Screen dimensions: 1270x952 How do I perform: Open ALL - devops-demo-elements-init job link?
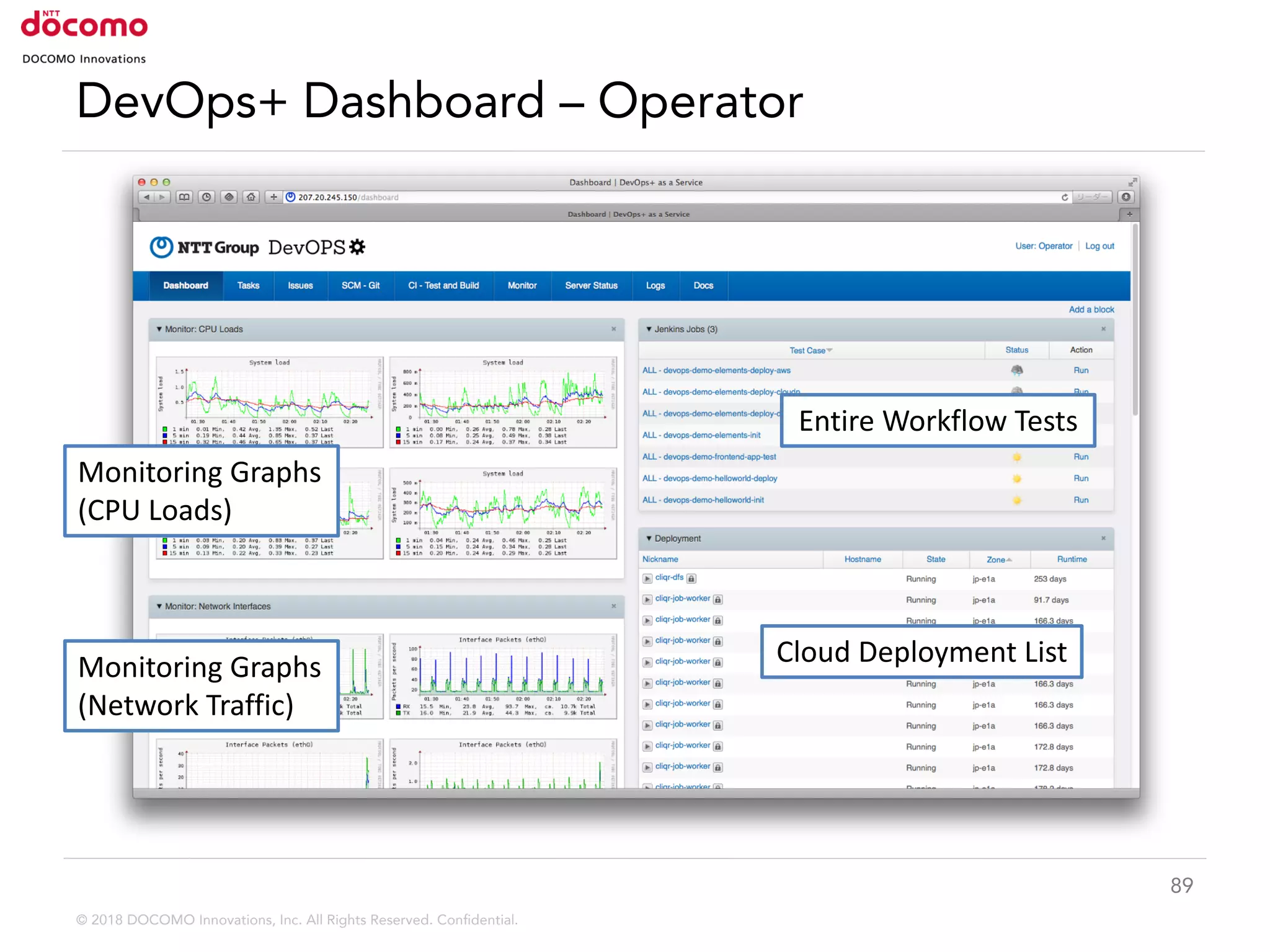[x=701, y=435]
